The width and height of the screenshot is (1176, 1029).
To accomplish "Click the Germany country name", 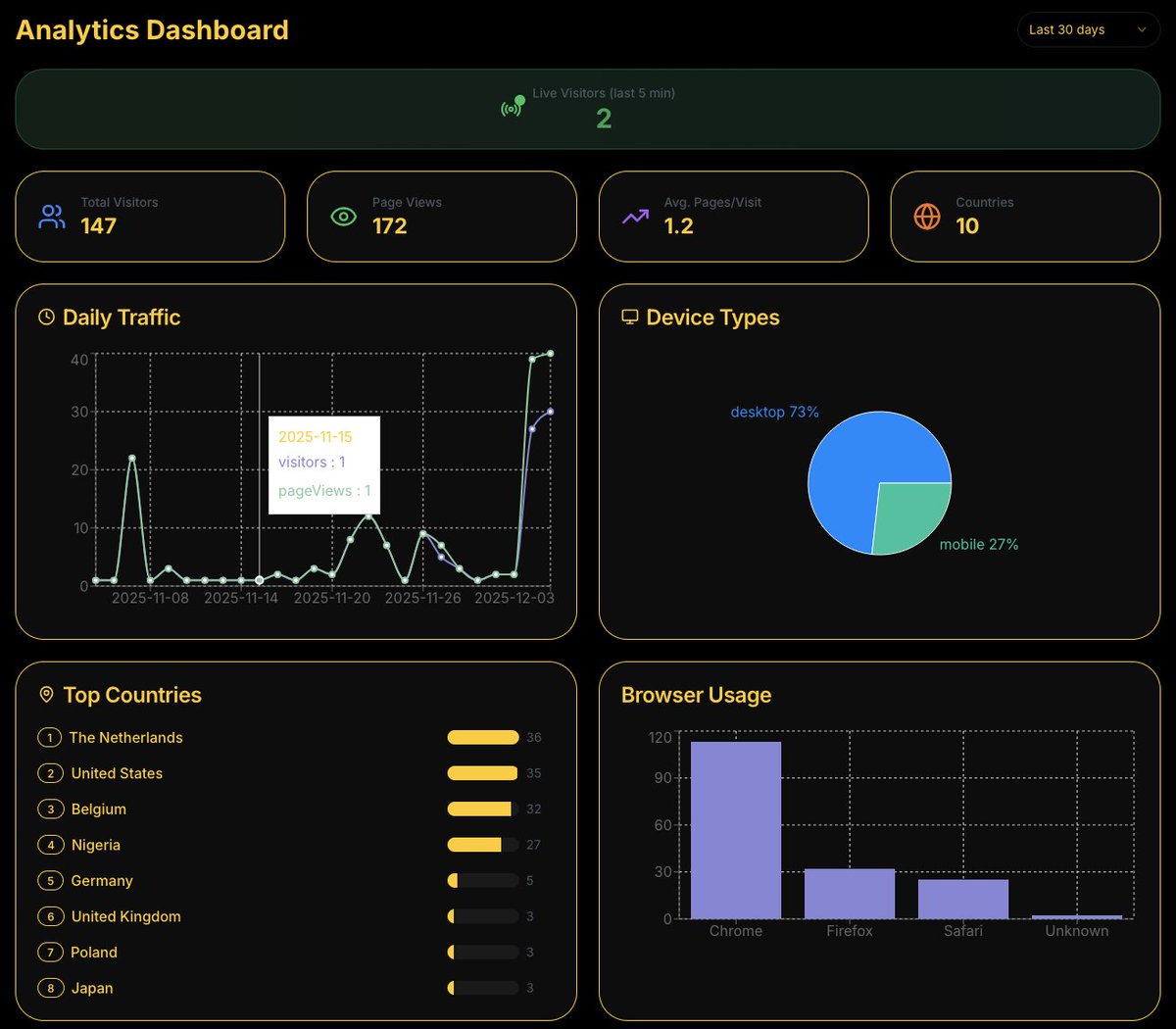I will pos(102,881).
